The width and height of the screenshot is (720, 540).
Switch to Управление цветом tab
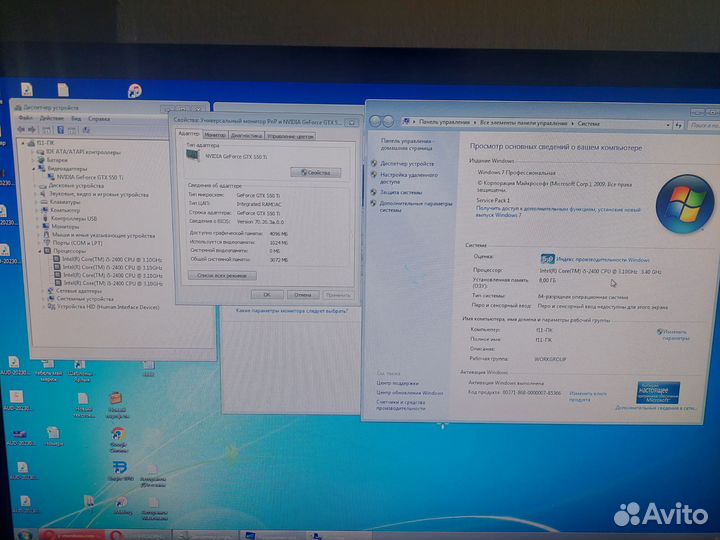pyautogui.click(x=290, y=136)
